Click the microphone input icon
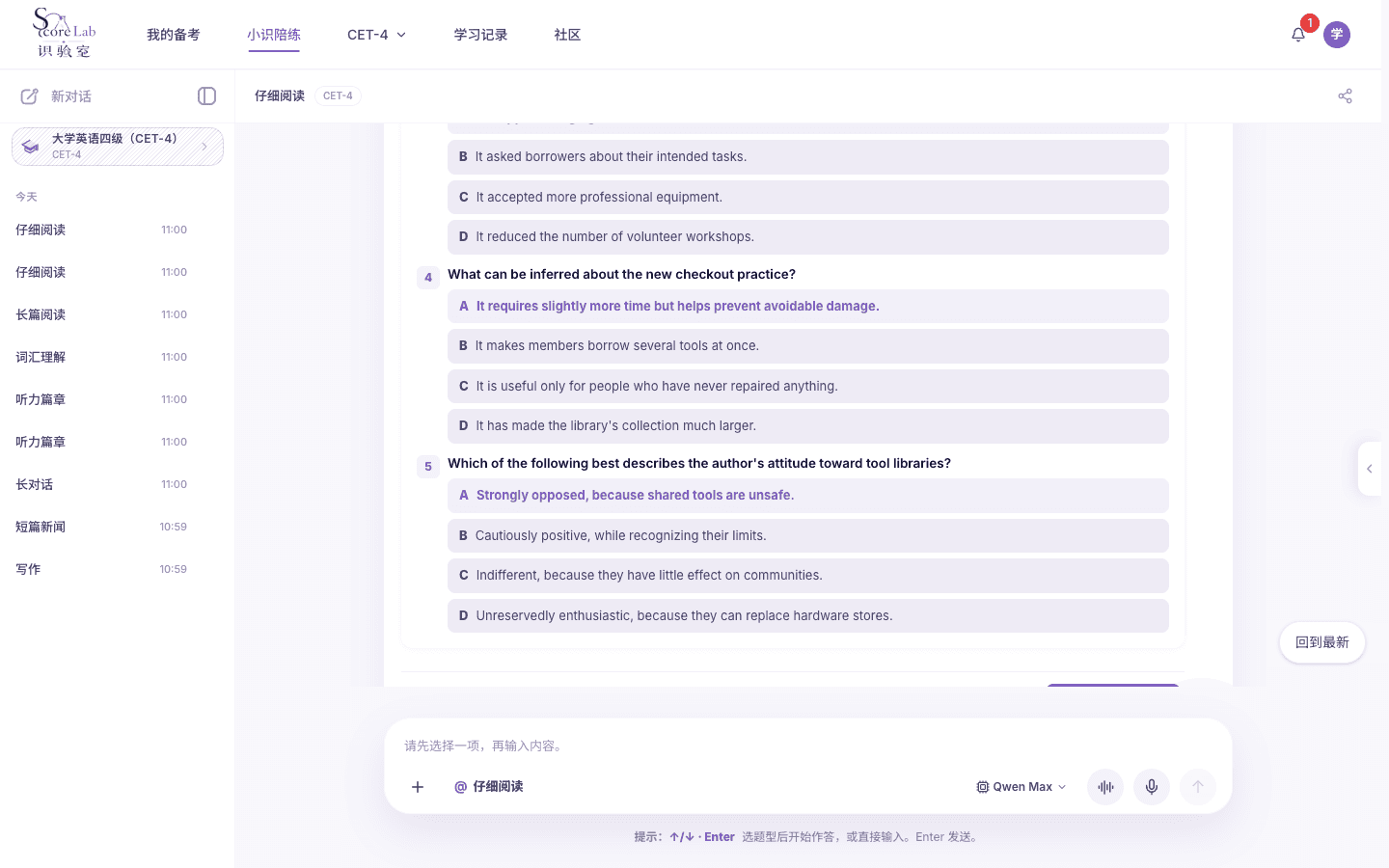Screen dimensions: 1389x868 pos(1152,787)
